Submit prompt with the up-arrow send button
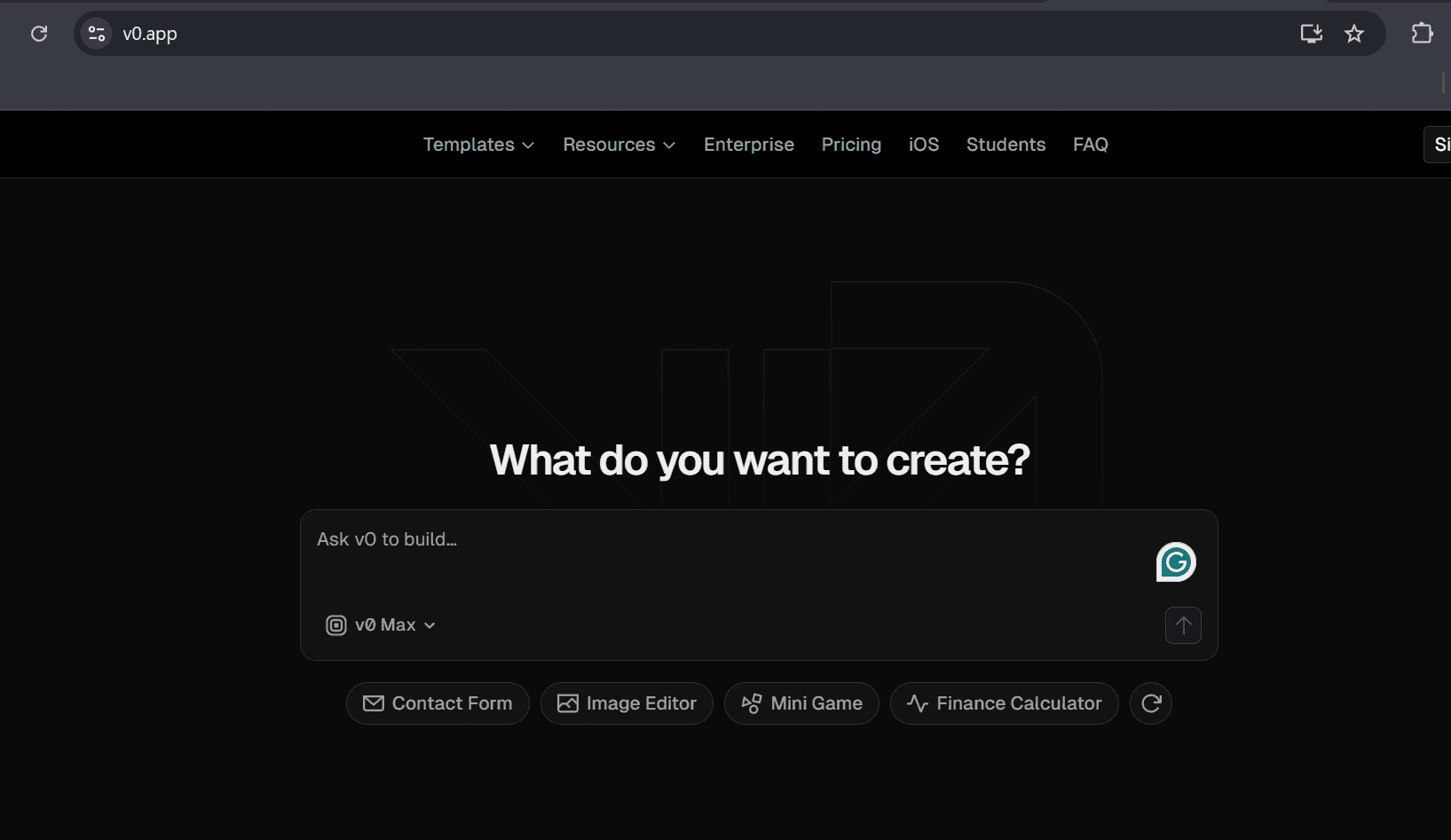Screen dimensions: 1451x840 [1183, 625]
